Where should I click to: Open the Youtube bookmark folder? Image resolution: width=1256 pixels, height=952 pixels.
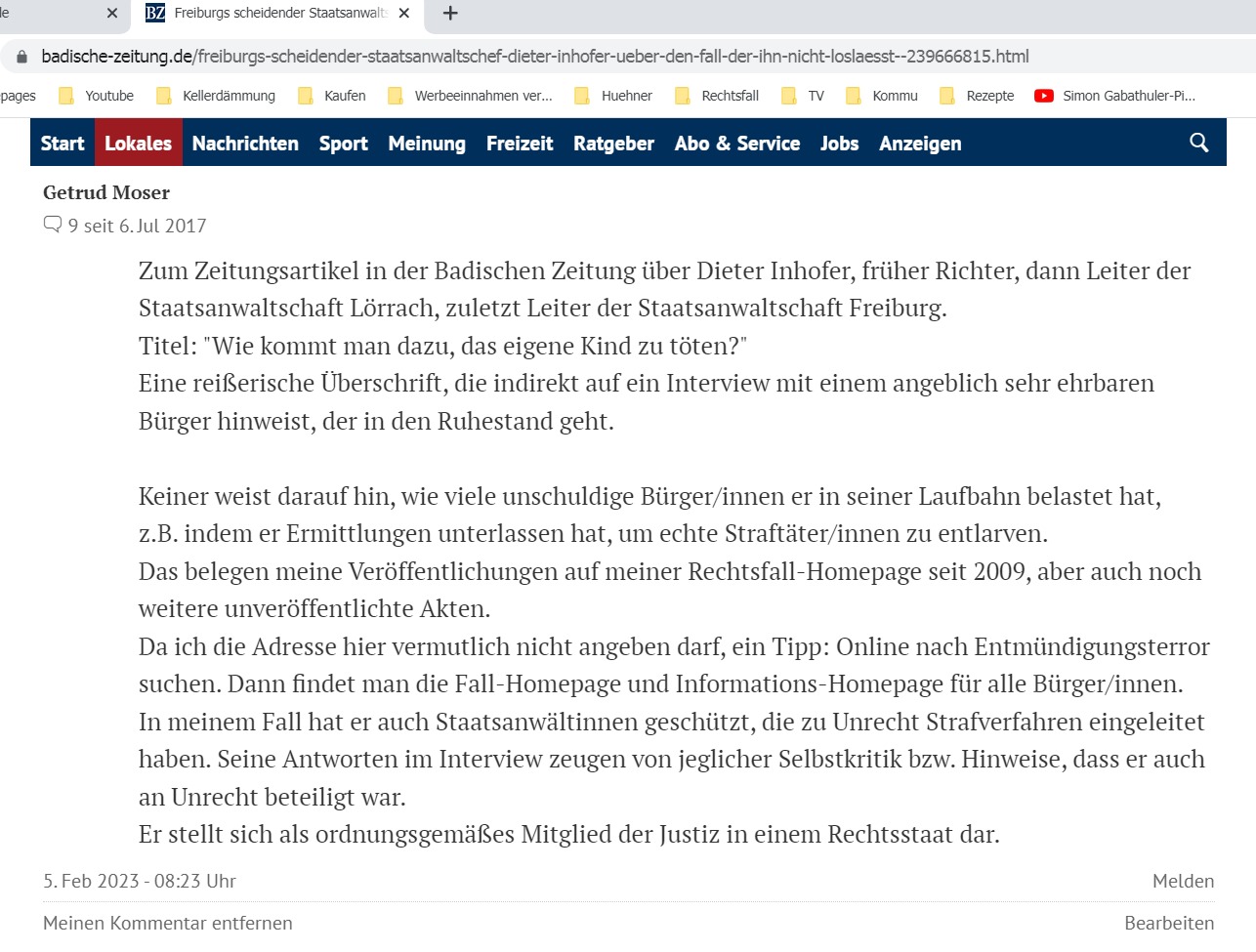point(97,96)
